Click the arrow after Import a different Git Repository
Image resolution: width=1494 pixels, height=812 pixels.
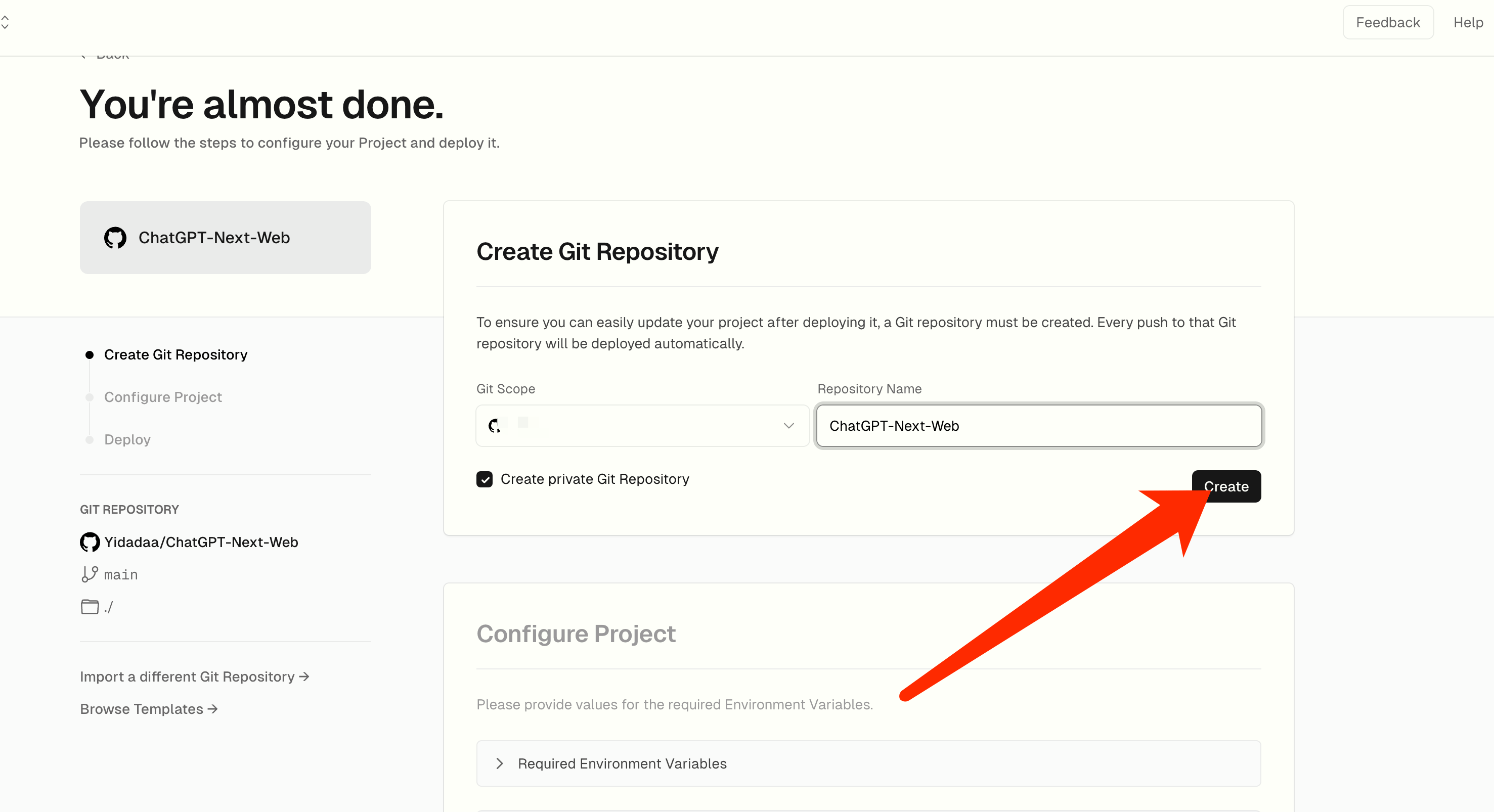tap(304, 677)
